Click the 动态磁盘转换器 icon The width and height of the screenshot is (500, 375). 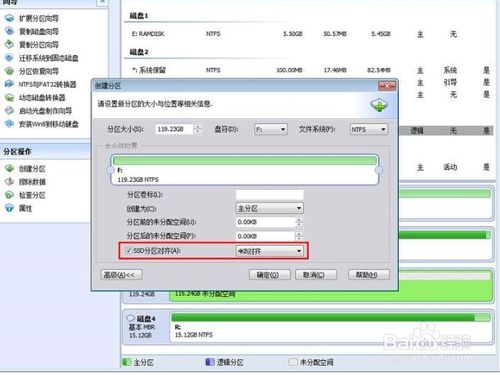(9, 97)
